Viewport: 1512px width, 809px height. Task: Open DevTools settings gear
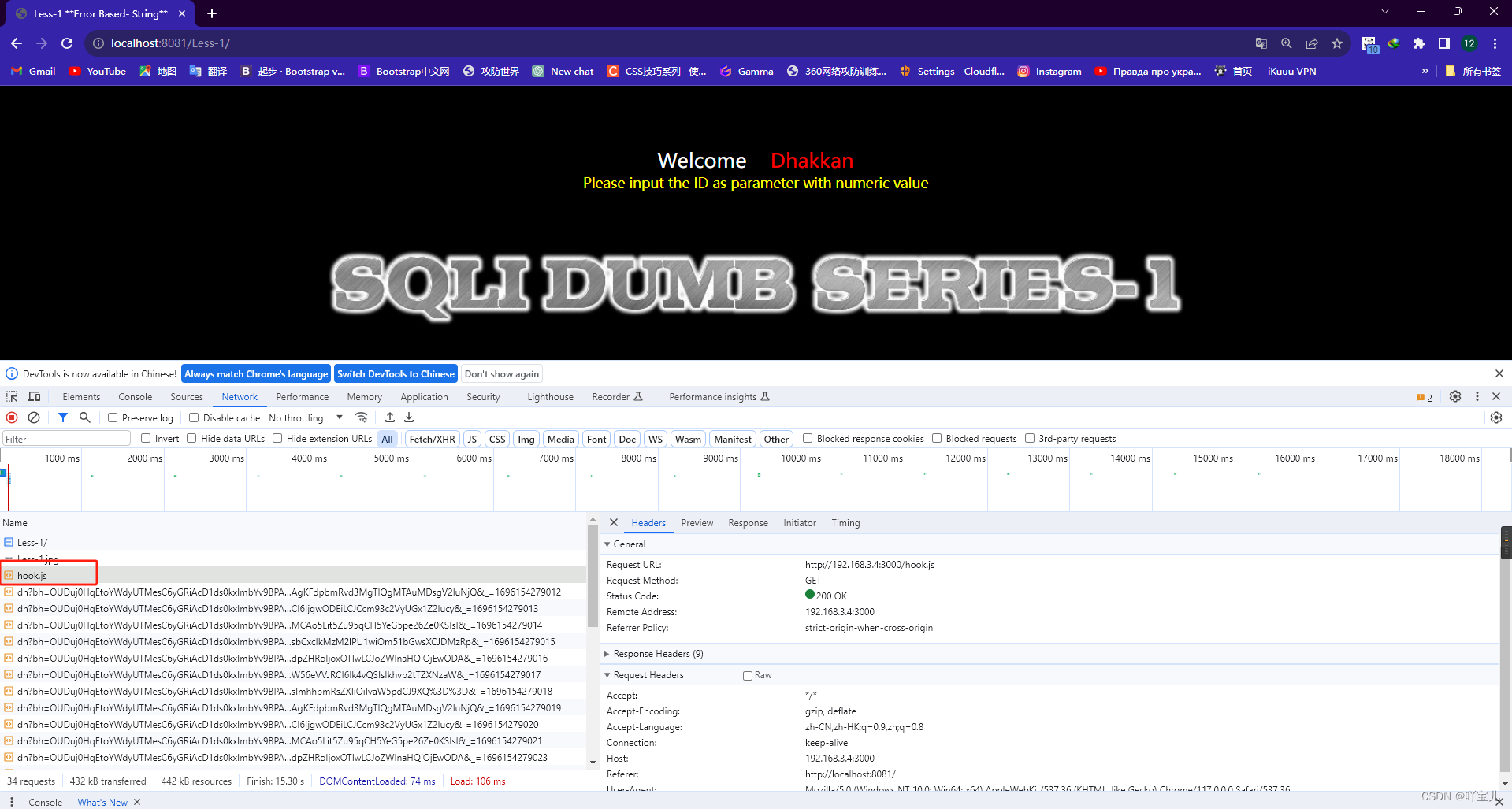[1454, 396]
